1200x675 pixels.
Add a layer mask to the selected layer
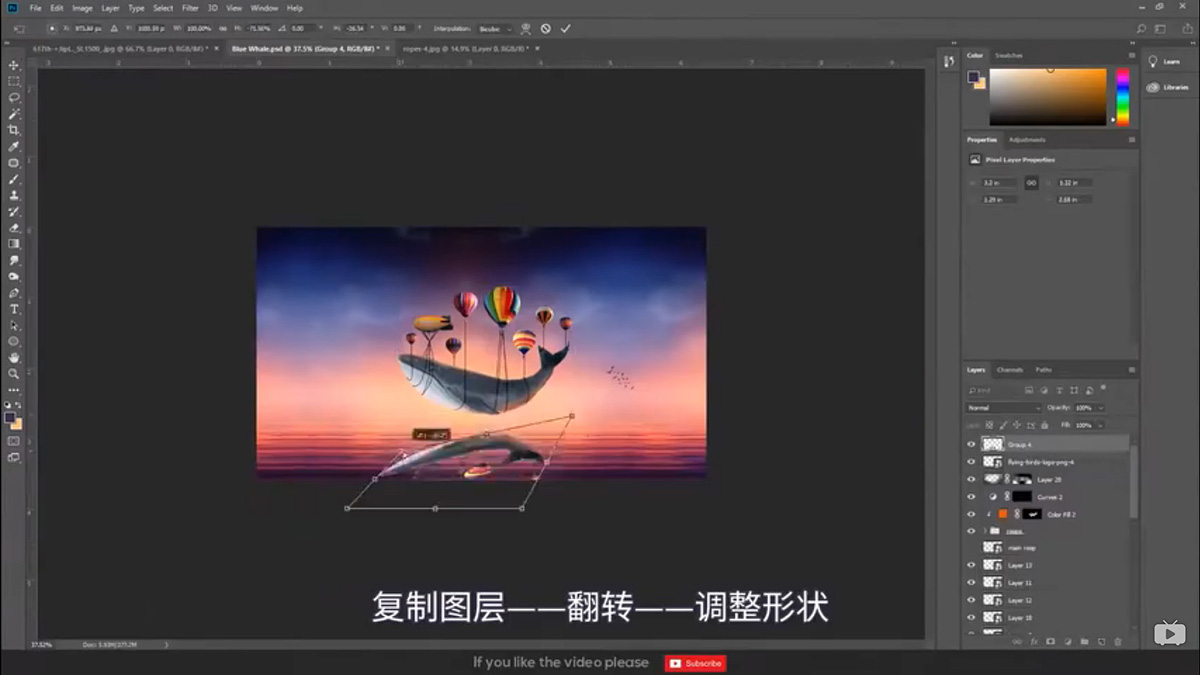tap(1049, 639)
